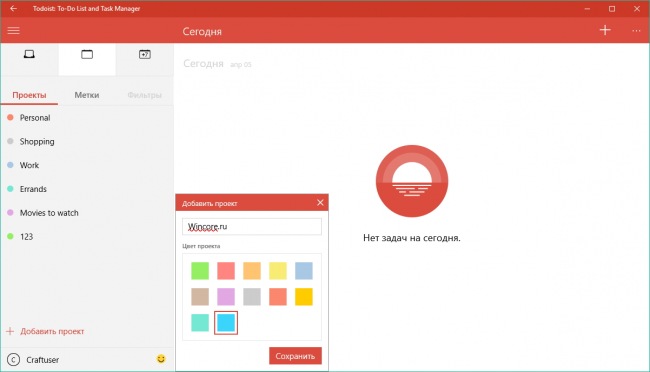This screenshot has height=372, width=650.
Task: Pick the golden yellow project color swatch
Action: [304, 297]
